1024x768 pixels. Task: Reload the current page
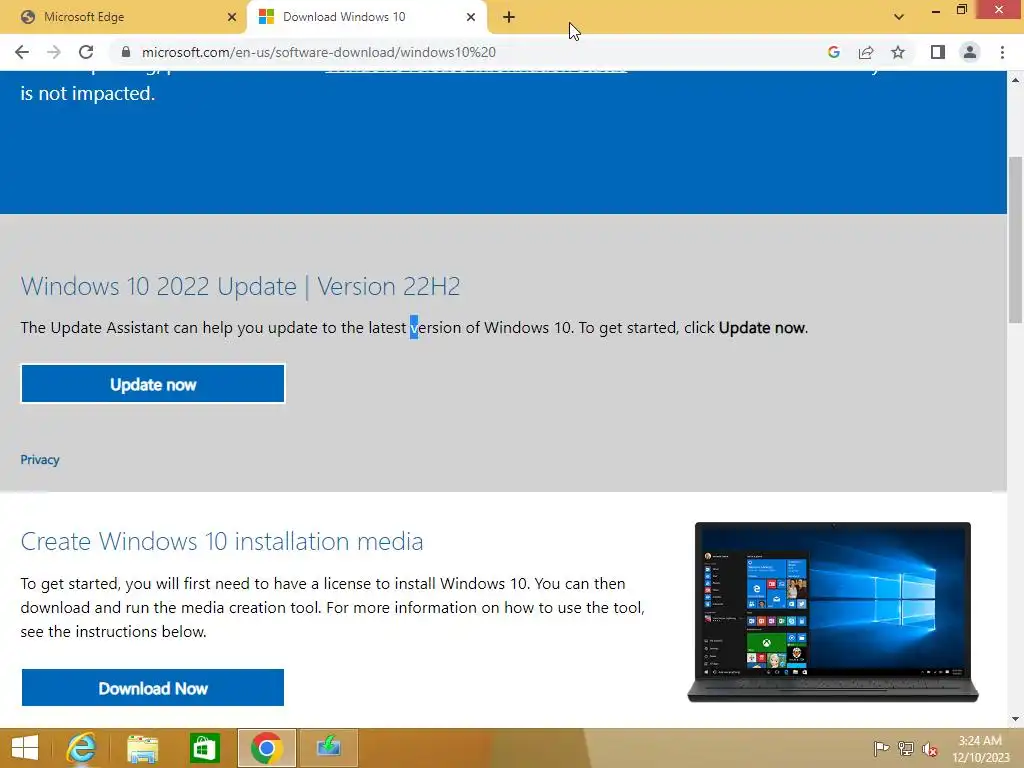pyautogui.click(x=86, y=52)
